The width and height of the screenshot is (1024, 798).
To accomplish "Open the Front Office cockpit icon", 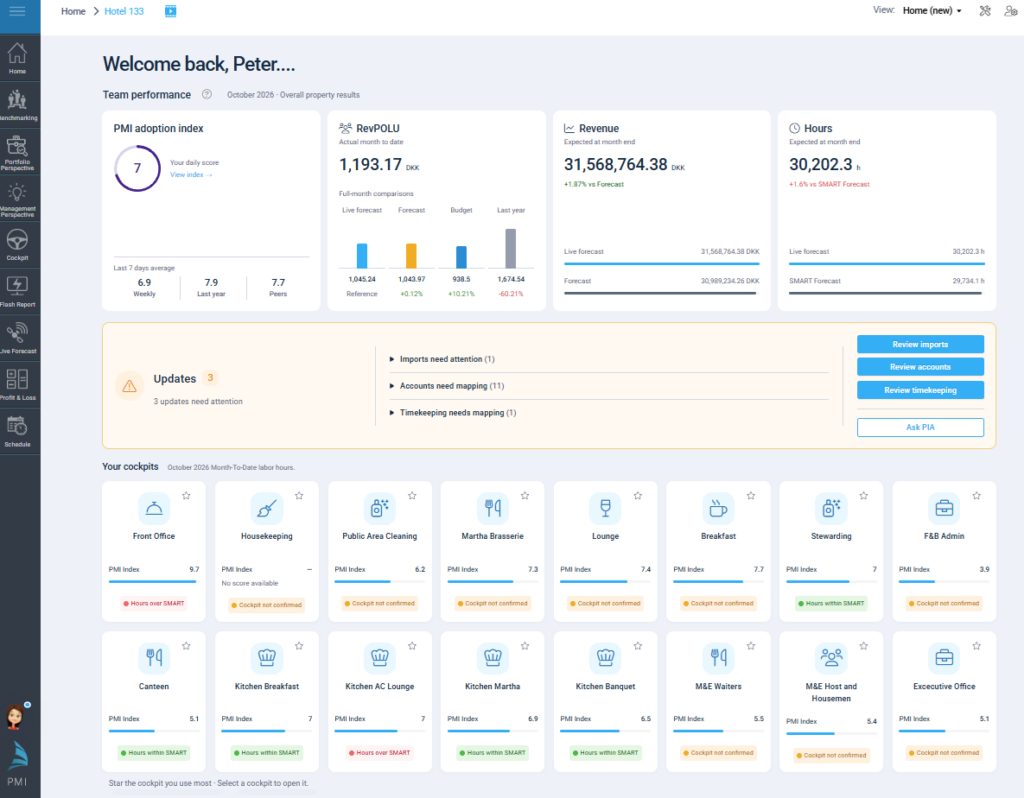I will click(x=154, y=508).
